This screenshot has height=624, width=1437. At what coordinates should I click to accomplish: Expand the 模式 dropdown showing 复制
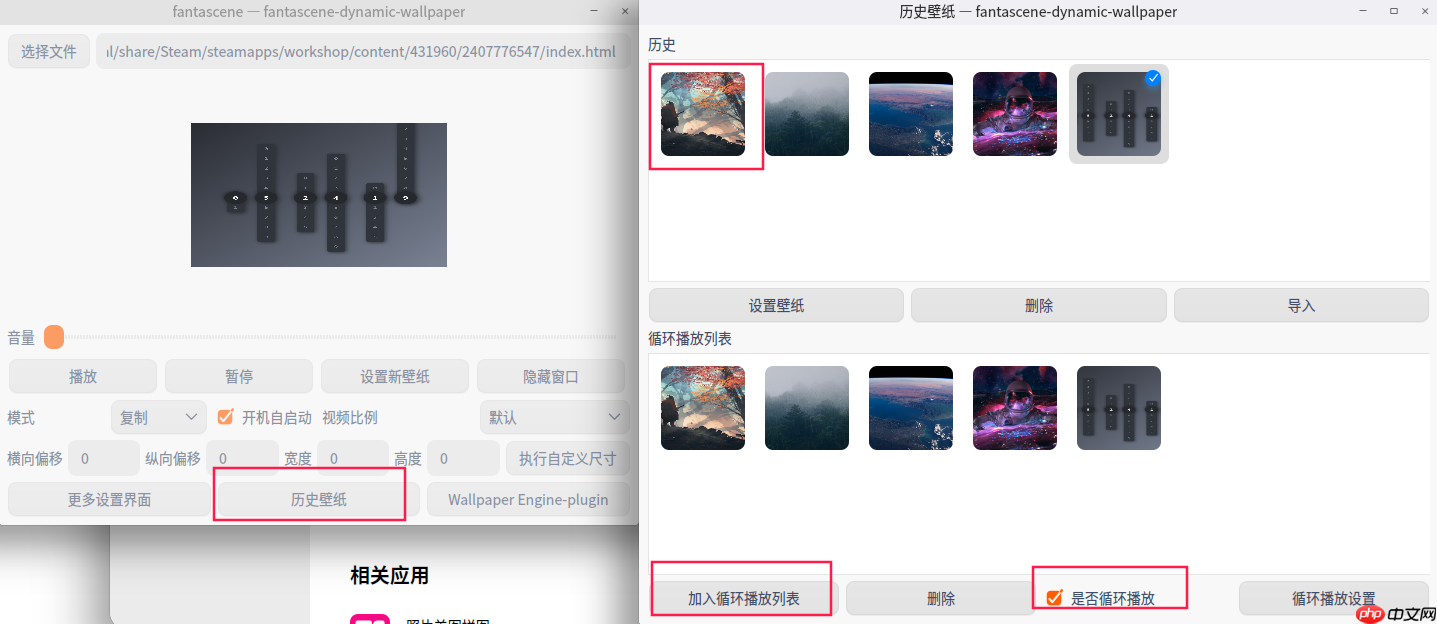pyautogui.click(x=159, y=417)
